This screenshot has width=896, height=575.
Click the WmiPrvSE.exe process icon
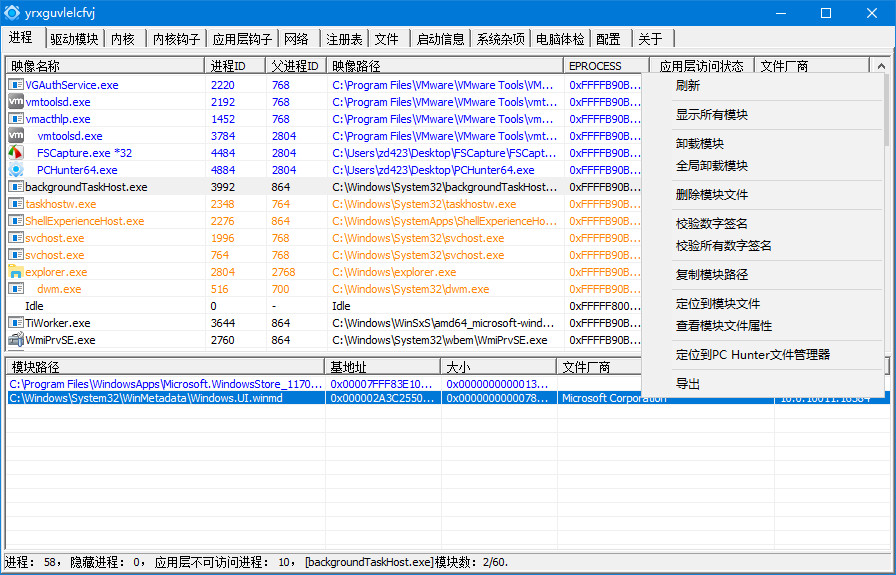15,340
